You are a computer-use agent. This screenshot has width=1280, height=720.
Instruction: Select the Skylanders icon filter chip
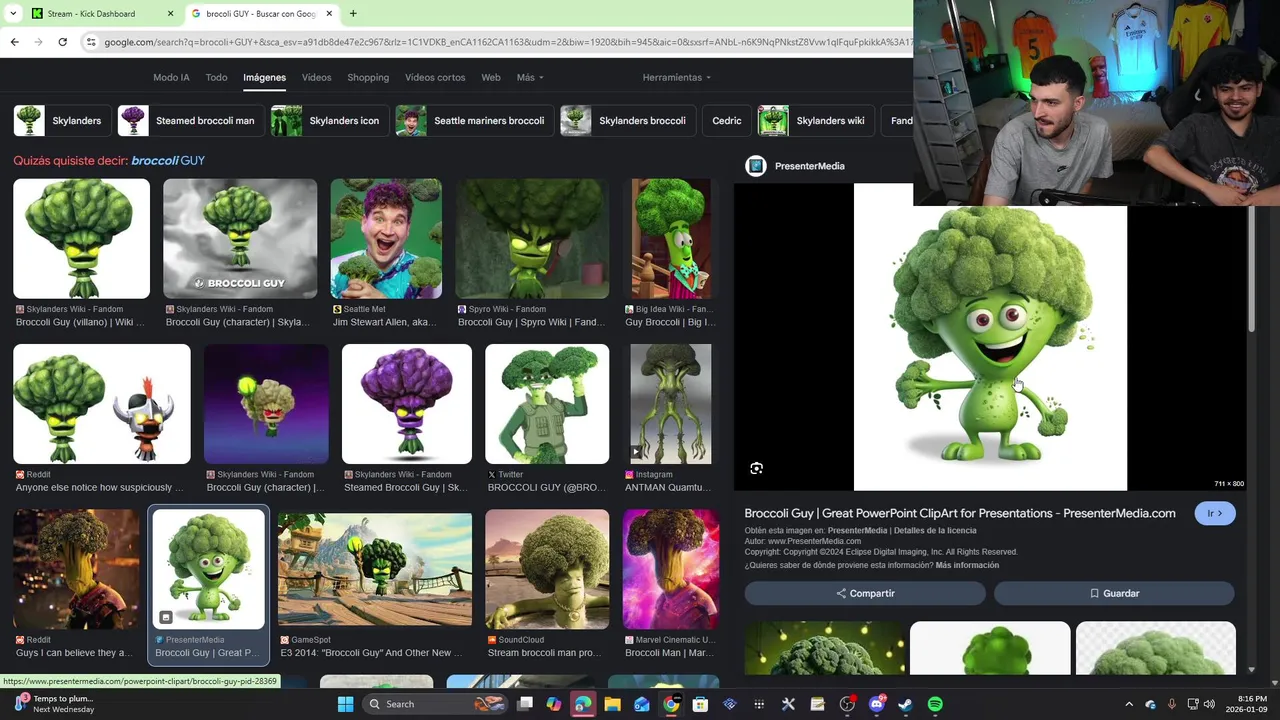[x=328, y=120]
